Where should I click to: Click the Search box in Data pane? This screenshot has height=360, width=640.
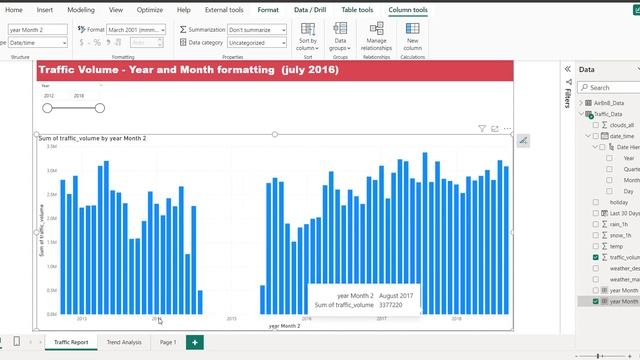(609, 87)
